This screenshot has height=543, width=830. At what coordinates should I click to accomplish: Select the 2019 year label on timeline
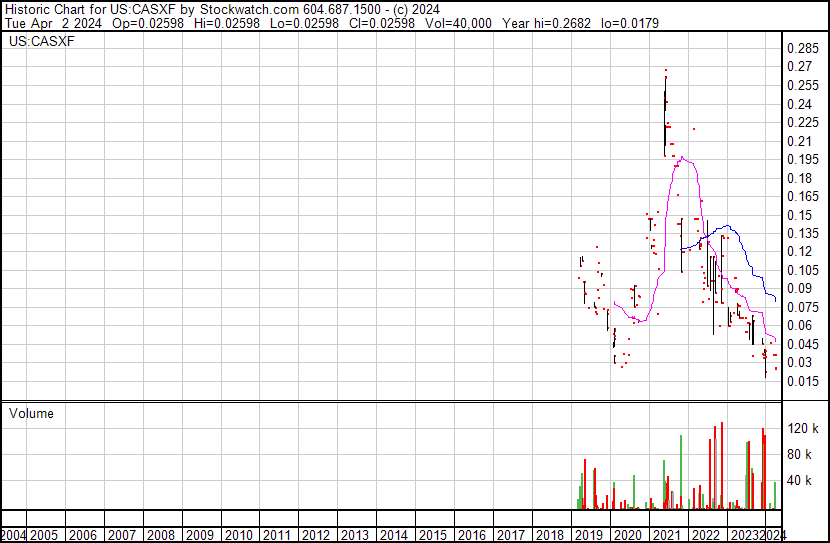(x=589, y=535)
